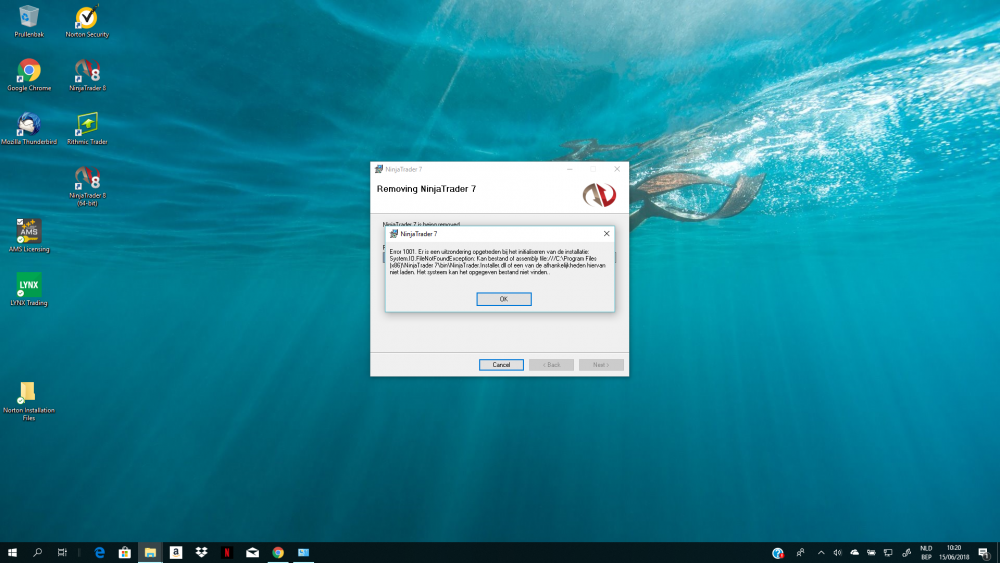Select the Norton Installation Files folder
Image resolution: width=1000 pixels, height=563 pixels.
coord(28,392)
